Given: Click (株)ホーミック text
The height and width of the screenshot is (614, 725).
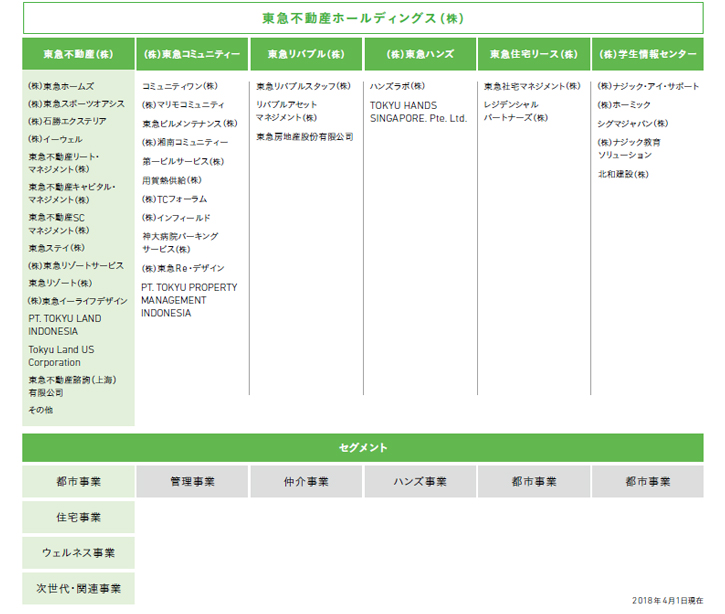Looking at the screenshot, I should [624, 104].
